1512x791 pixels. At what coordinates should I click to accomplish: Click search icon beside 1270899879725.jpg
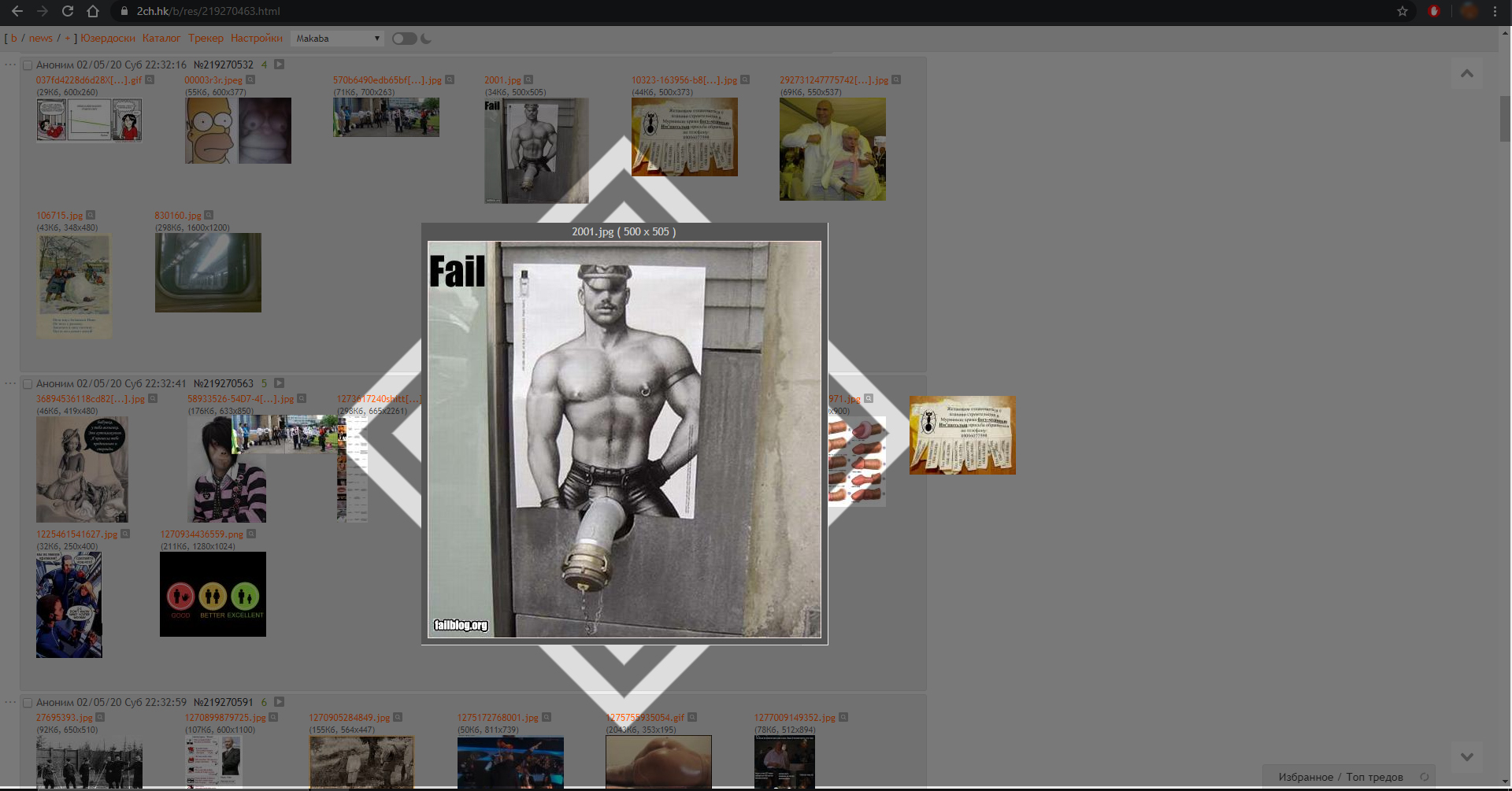(x=273, y=717)
